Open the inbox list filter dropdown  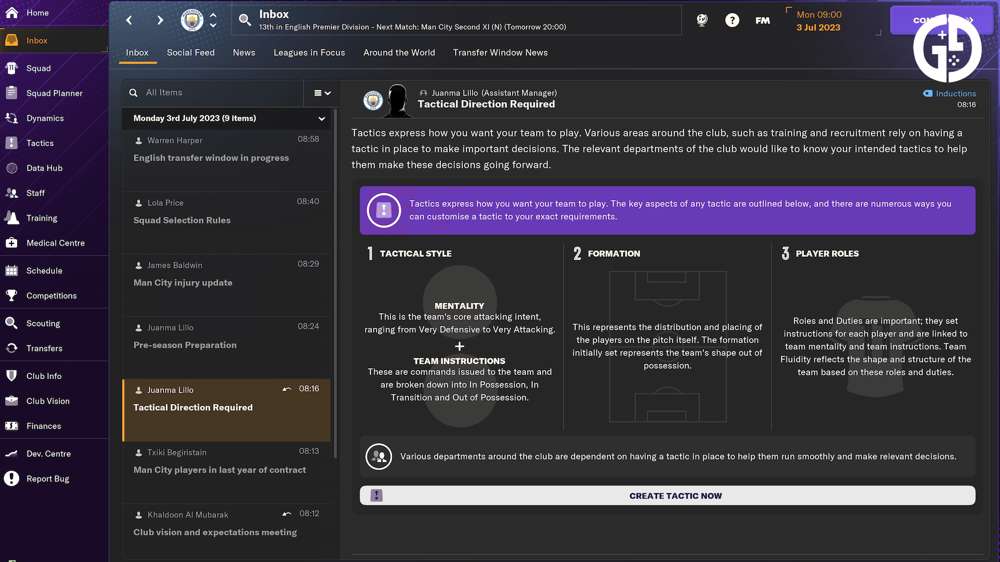point(322,93)
